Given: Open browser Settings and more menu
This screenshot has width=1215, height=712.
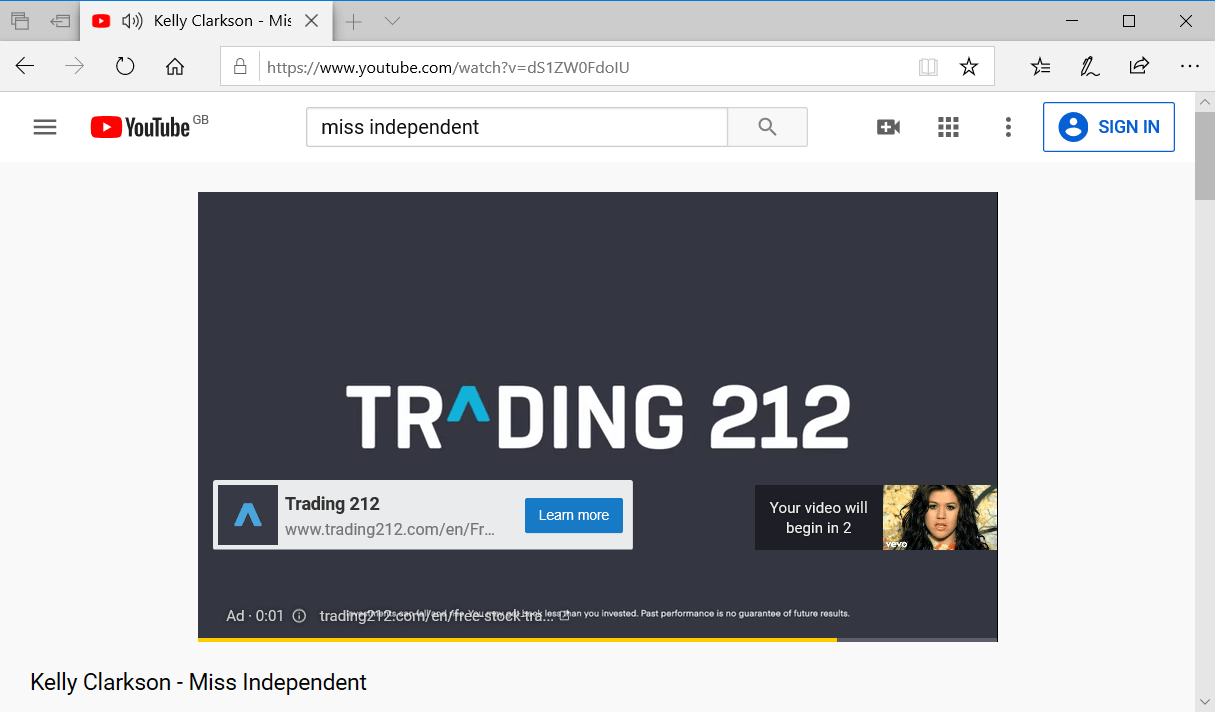Looking at the screenshot, I should point(1189,67).
